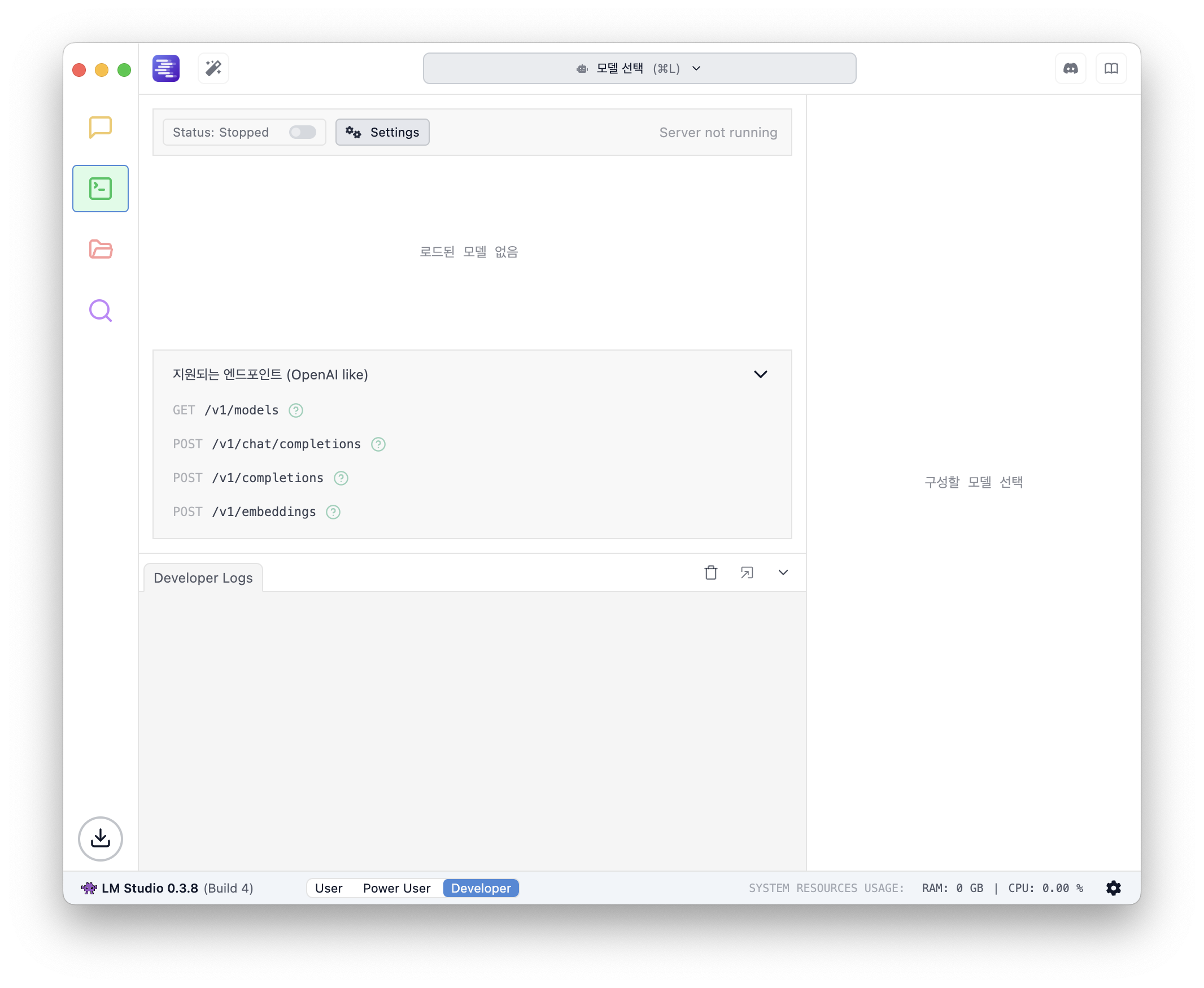Select Developer mode

click(481, 888)
